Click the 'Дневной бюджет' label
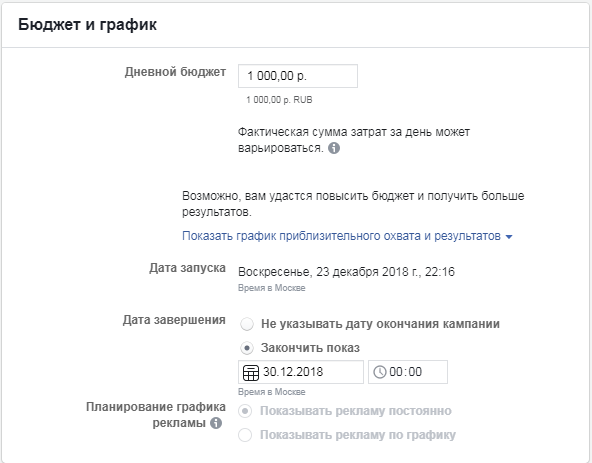This screenshot has height=463, width=592. [x=175, y=72]
